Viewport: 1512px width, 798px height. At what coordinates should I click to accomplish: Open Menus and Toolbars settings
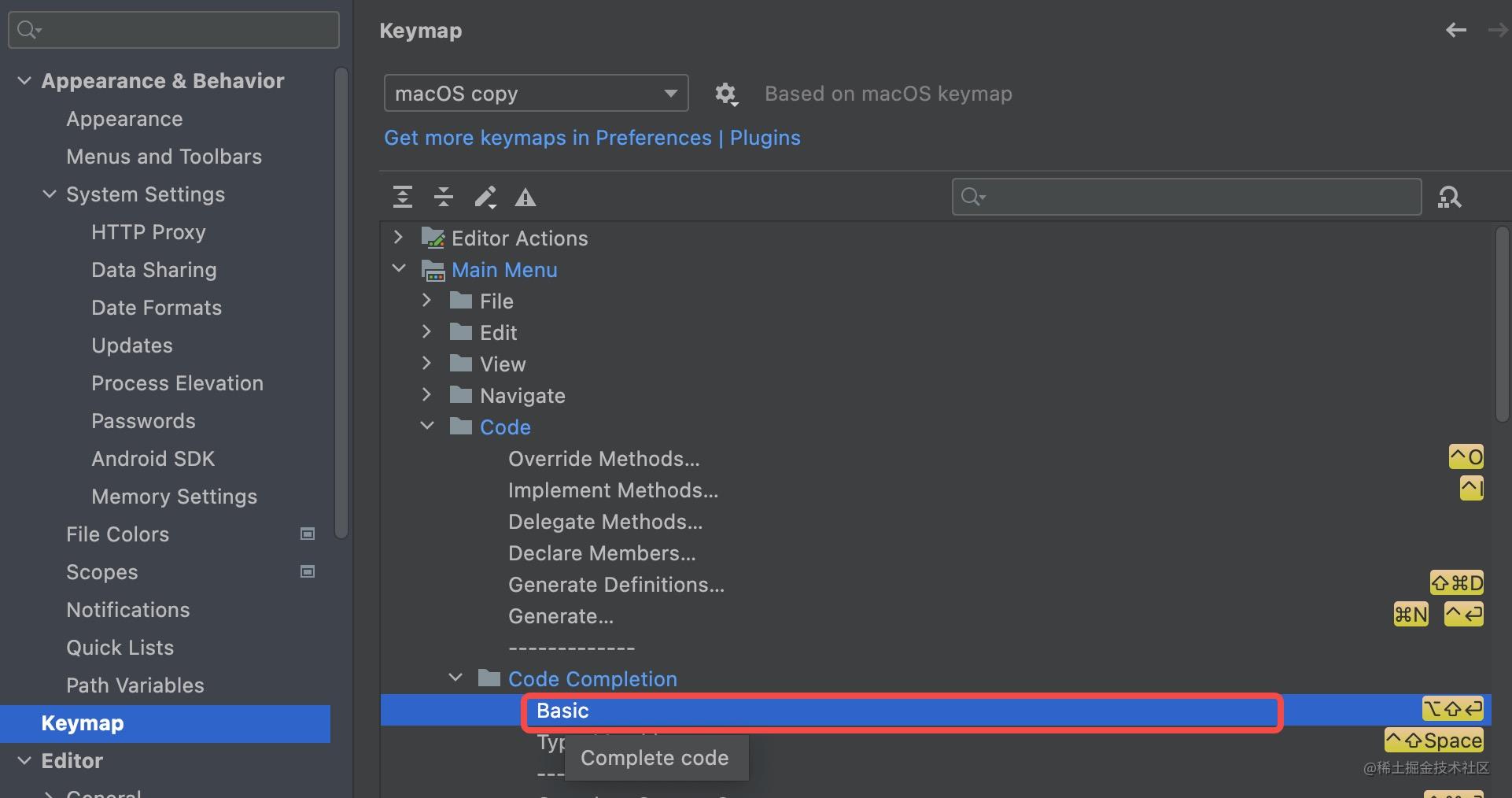[x=164, y=157]
